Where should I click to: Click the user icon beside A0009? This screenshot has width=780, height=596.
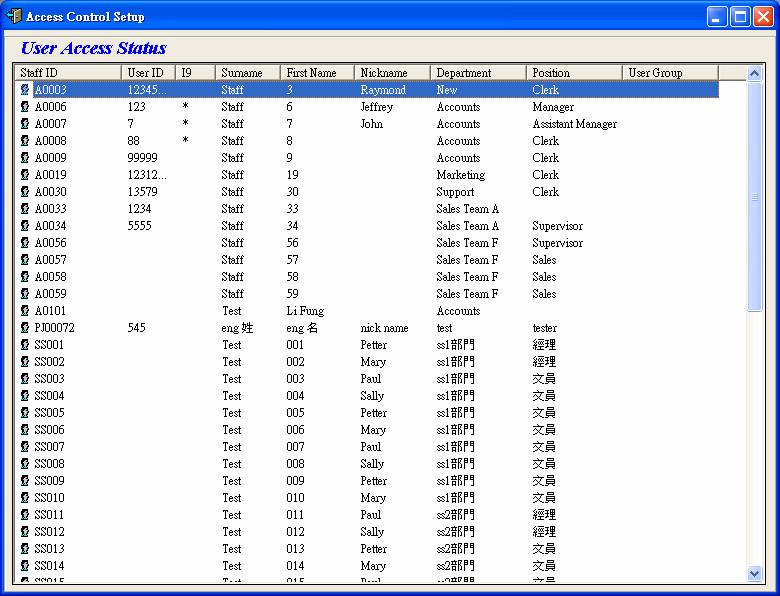(25, 158)
